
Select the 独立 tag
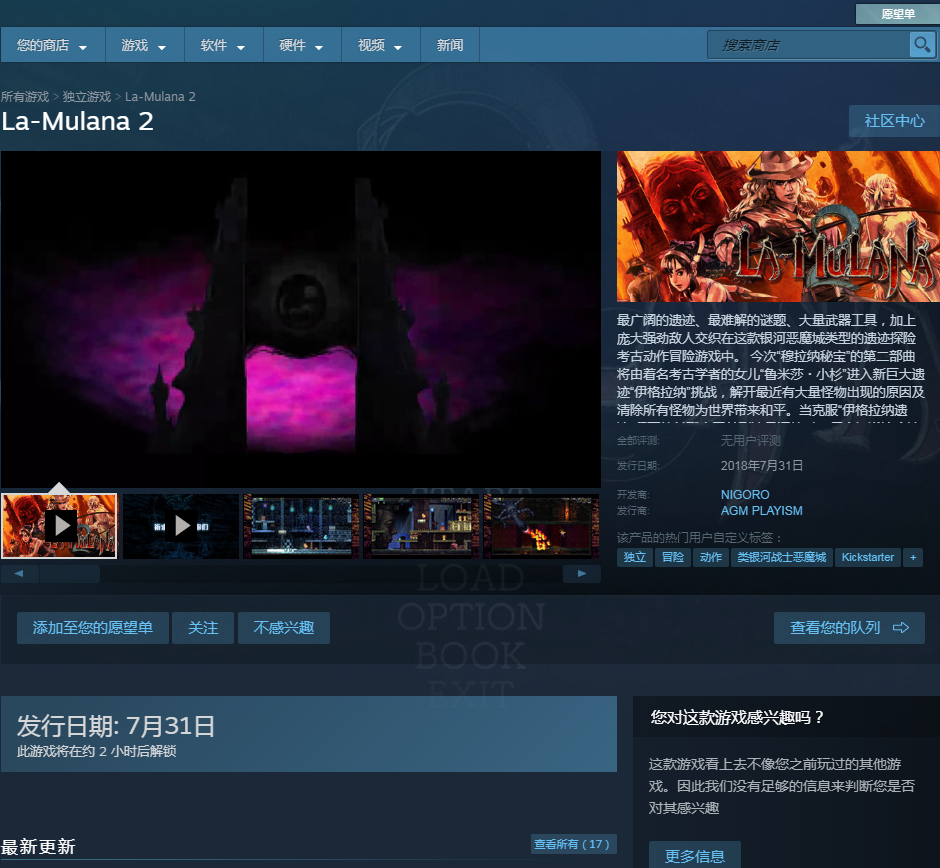tap(635, 557)
